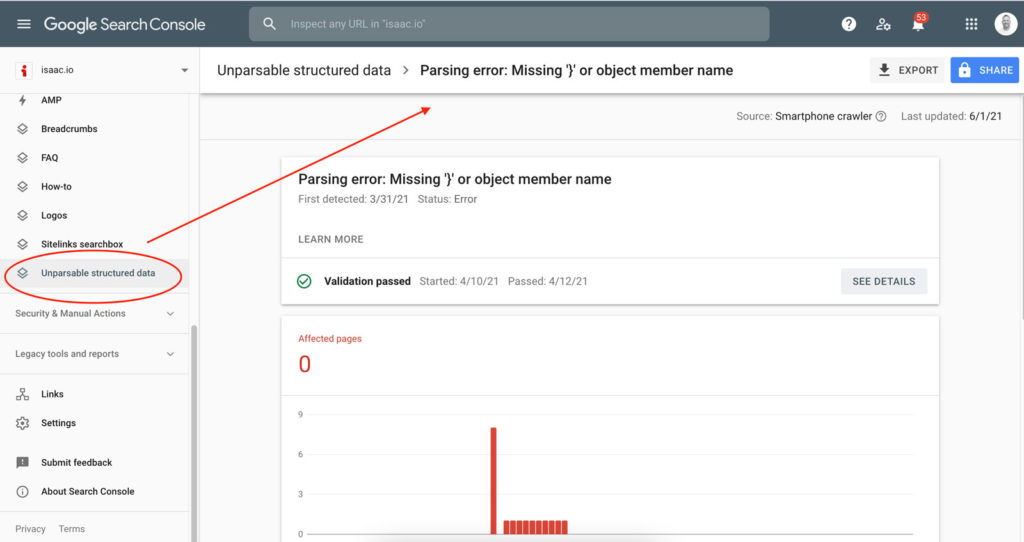Click the blue SHARE button

(x=985, y=70)
